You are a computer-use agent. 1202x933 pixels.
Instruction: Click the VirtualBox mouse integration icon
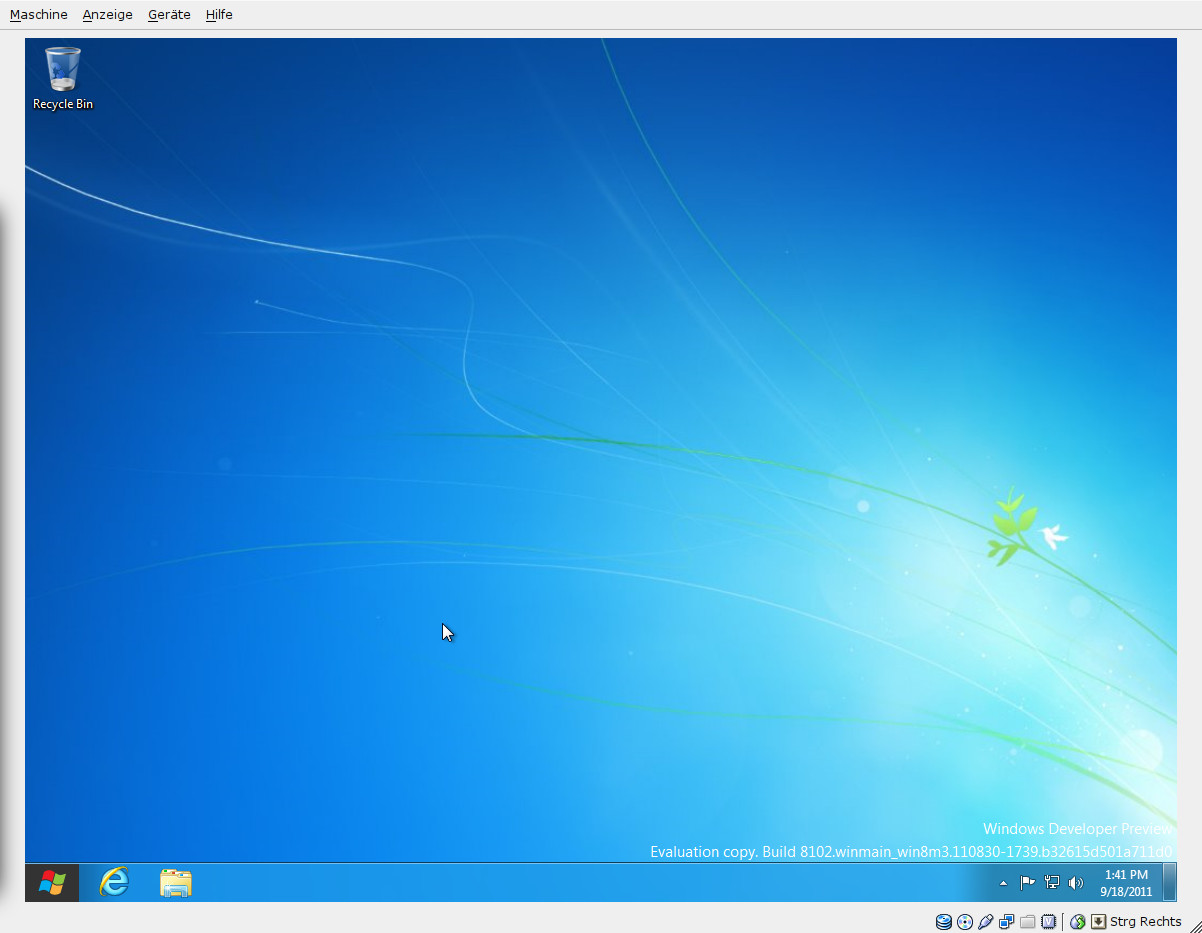(1078, 922)
